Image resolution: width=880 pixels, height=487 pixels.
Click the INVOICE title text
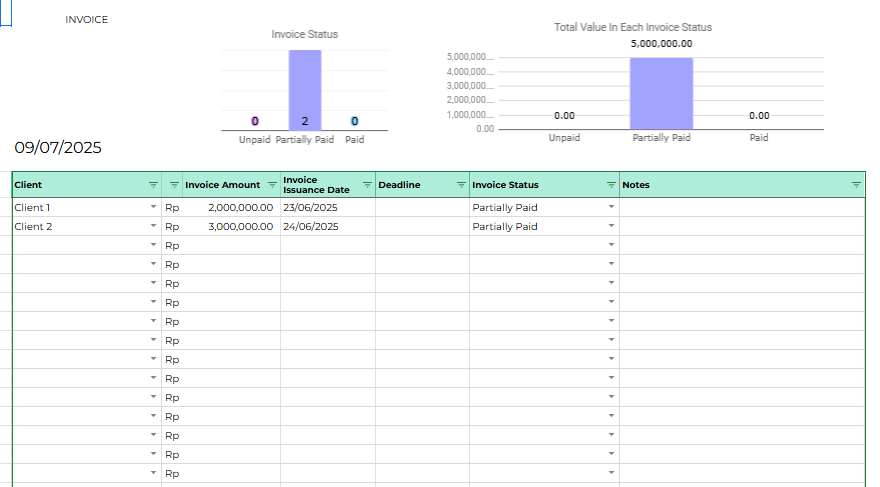coord(86,20)
